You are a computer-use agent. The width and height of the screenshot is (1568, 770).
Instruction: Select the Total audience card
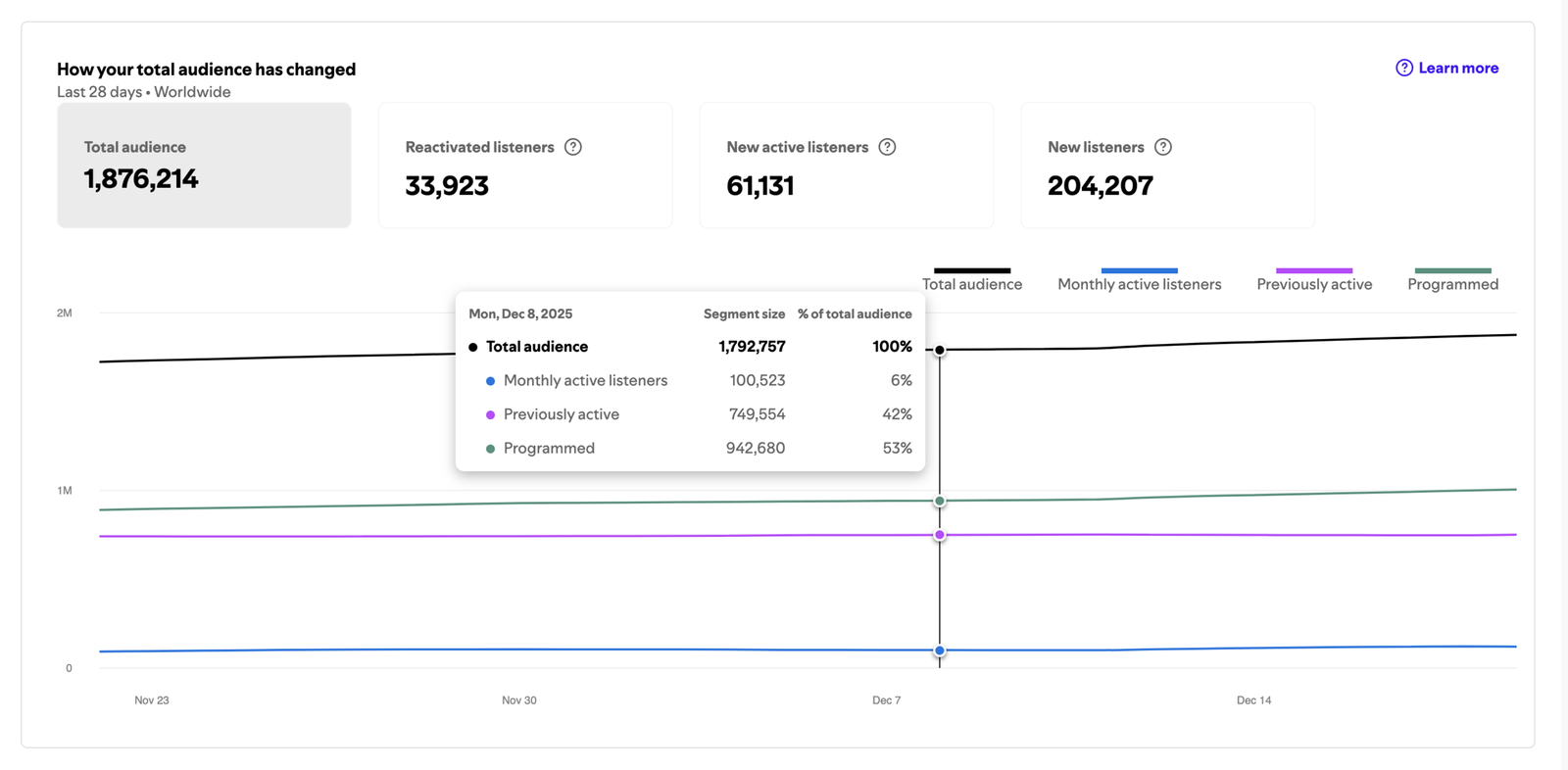204,166
